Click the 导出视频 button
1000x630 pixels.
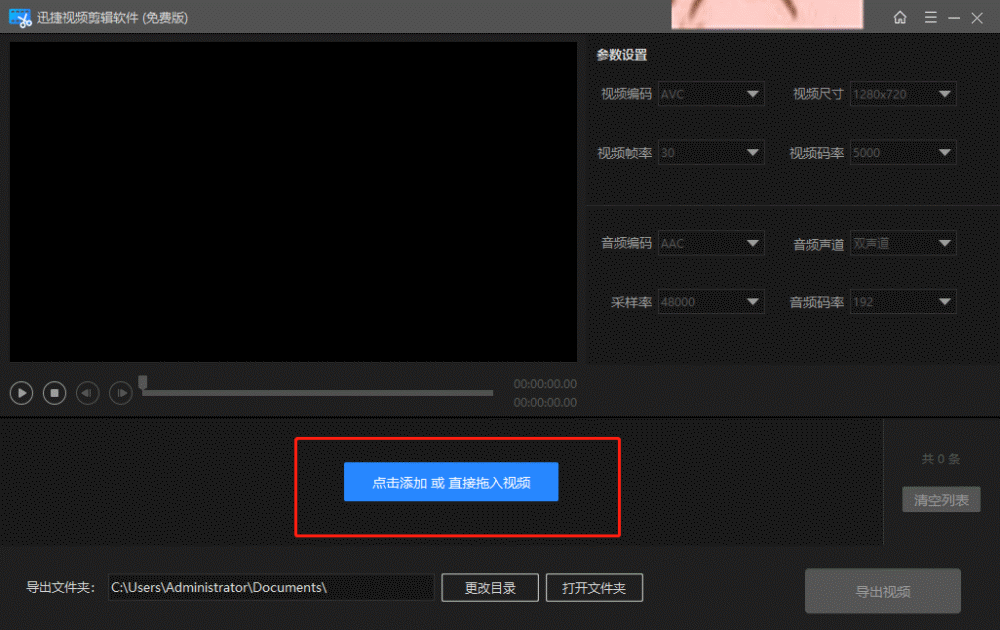click(x=883, y=592)
